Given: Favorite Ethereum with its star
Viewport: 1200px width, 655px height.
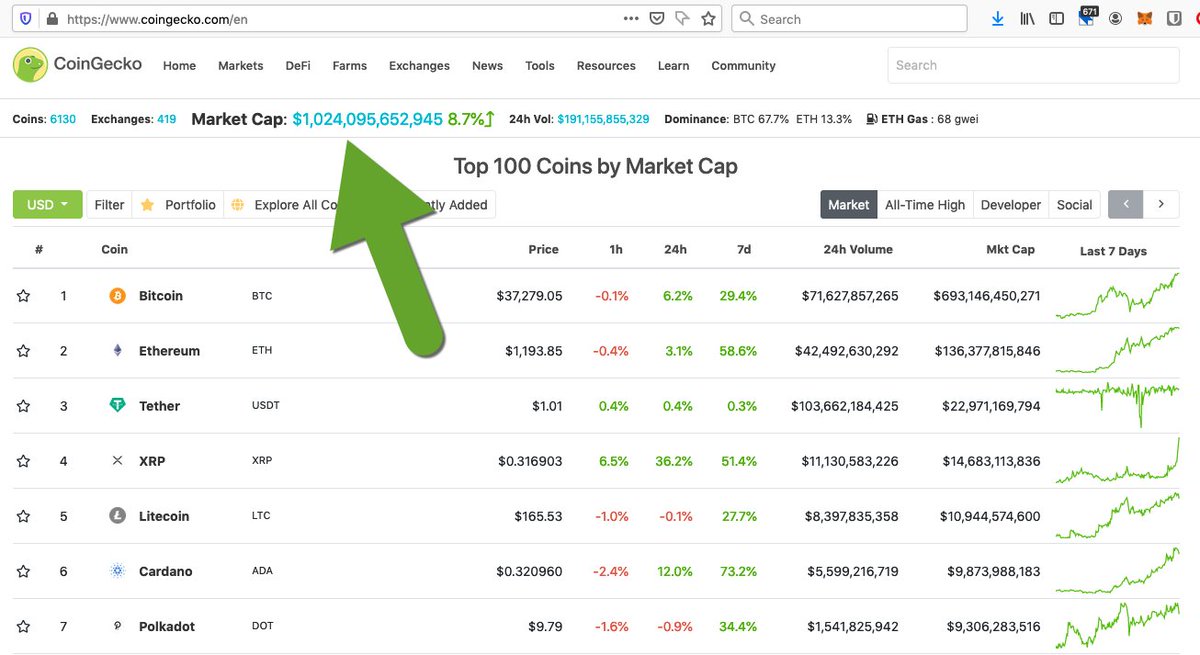Looking at the screenshot, I should tap(23, 351).
